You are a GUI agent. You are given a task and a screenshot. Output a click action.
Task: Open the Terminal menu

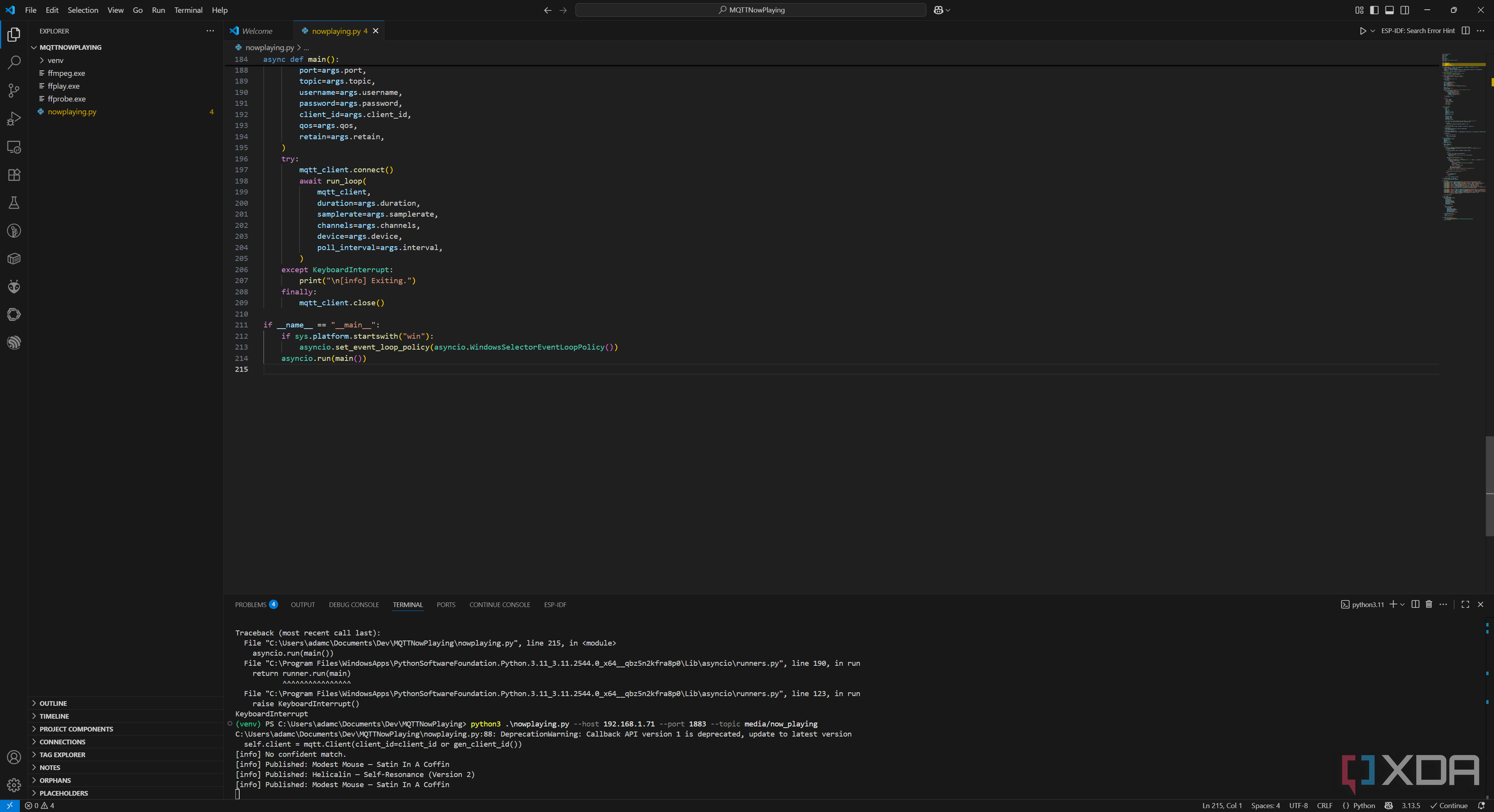(188, 10)
